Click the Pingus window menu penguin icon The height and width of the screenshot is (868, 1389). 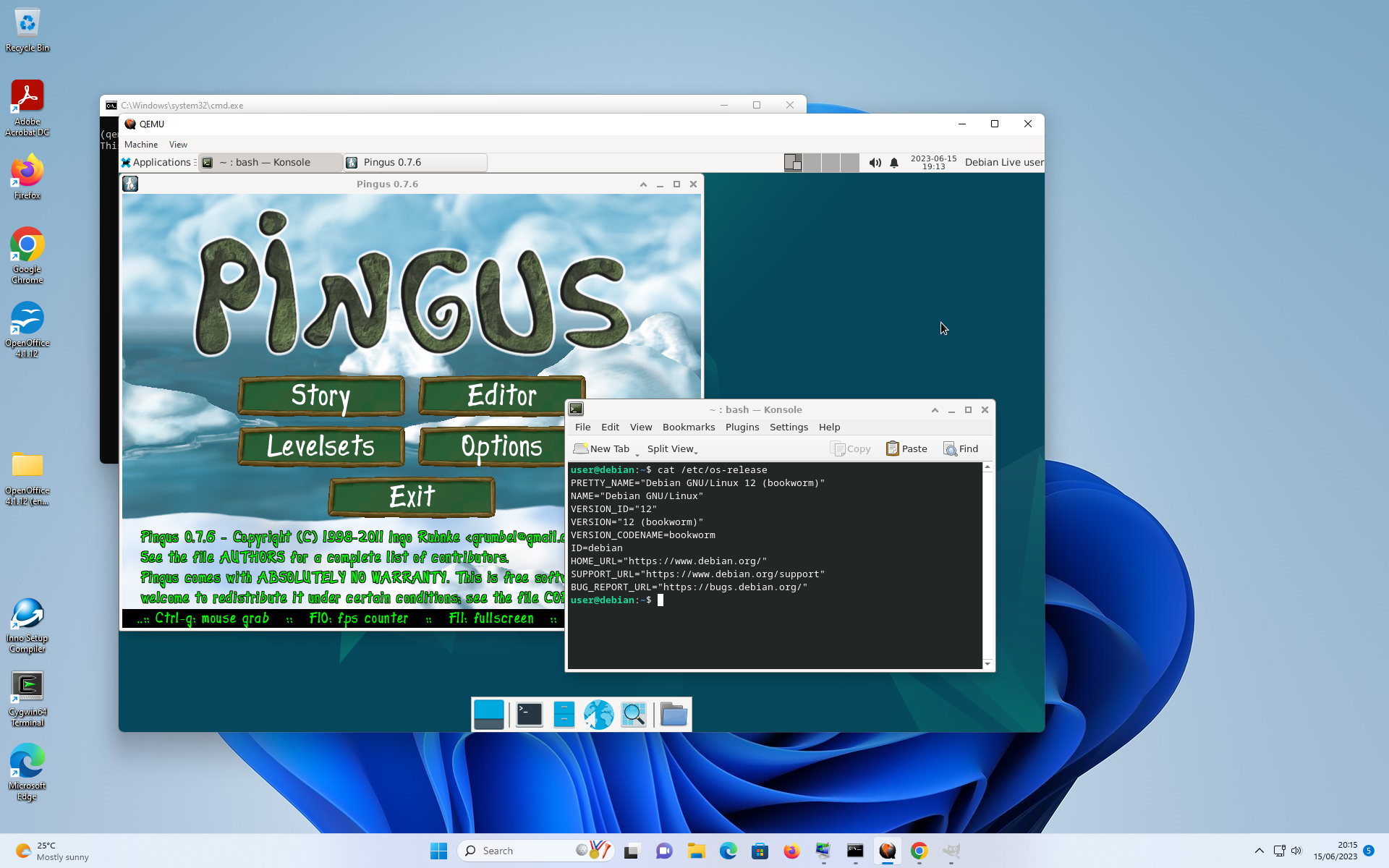click(x=130, y=184)
